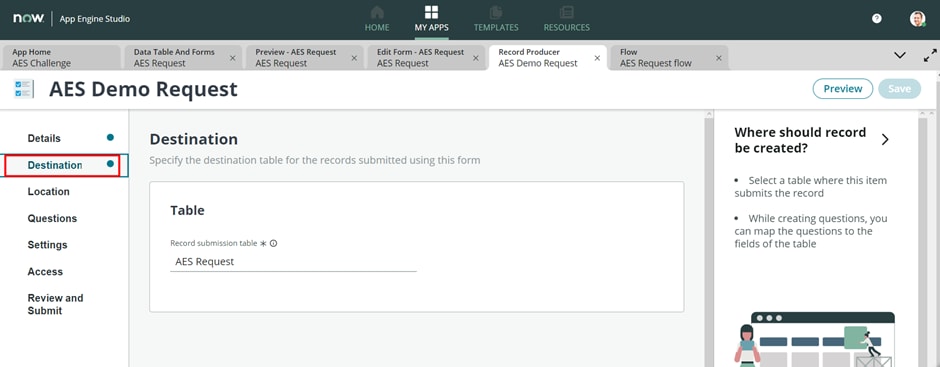
Task: Open the user profile avatar
Action: (917, 19)
